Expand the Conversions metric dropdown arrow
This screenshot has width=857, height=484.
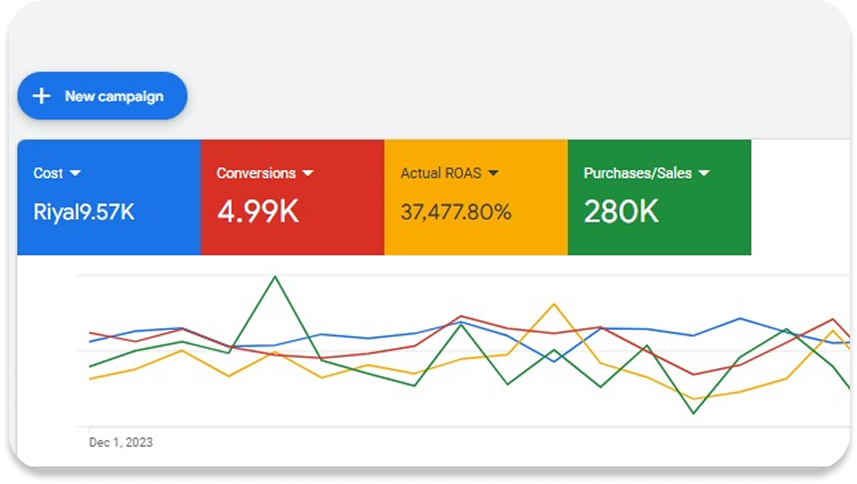pyautogui.click(x=308, y=173)
